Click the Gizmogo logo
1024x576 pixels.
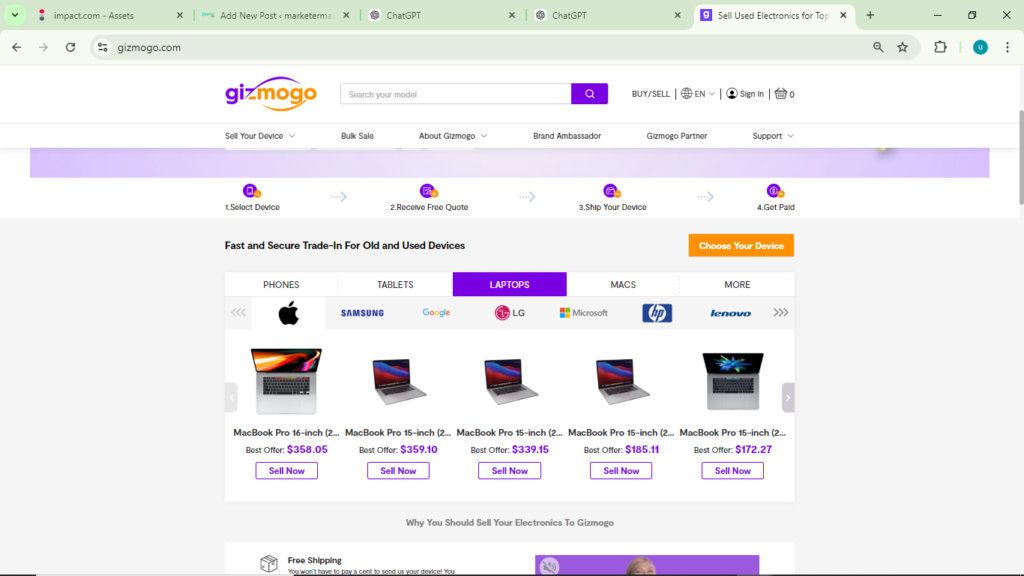(270, 94)
